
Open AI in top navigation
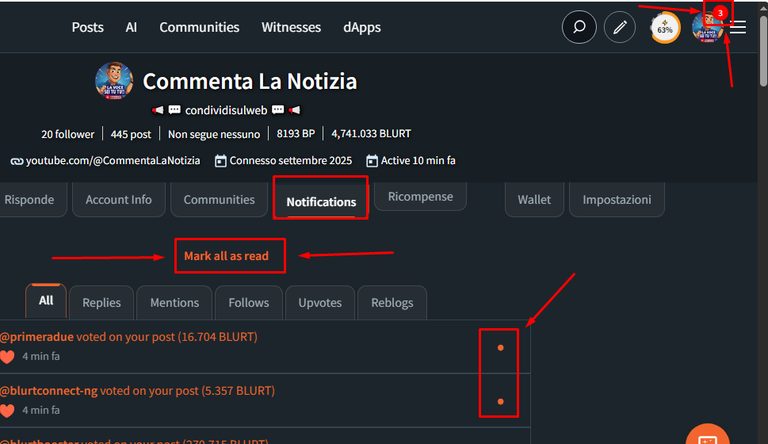pyautogui.click(x=131, y=27)
